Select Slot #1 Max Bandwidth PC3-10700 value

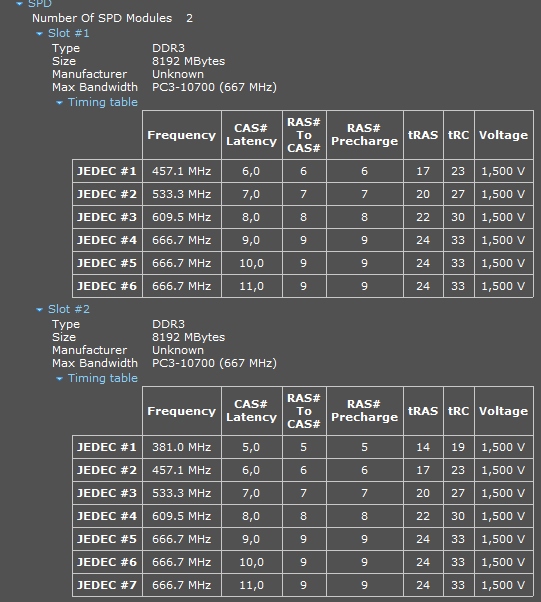click(x=214, y=87)
